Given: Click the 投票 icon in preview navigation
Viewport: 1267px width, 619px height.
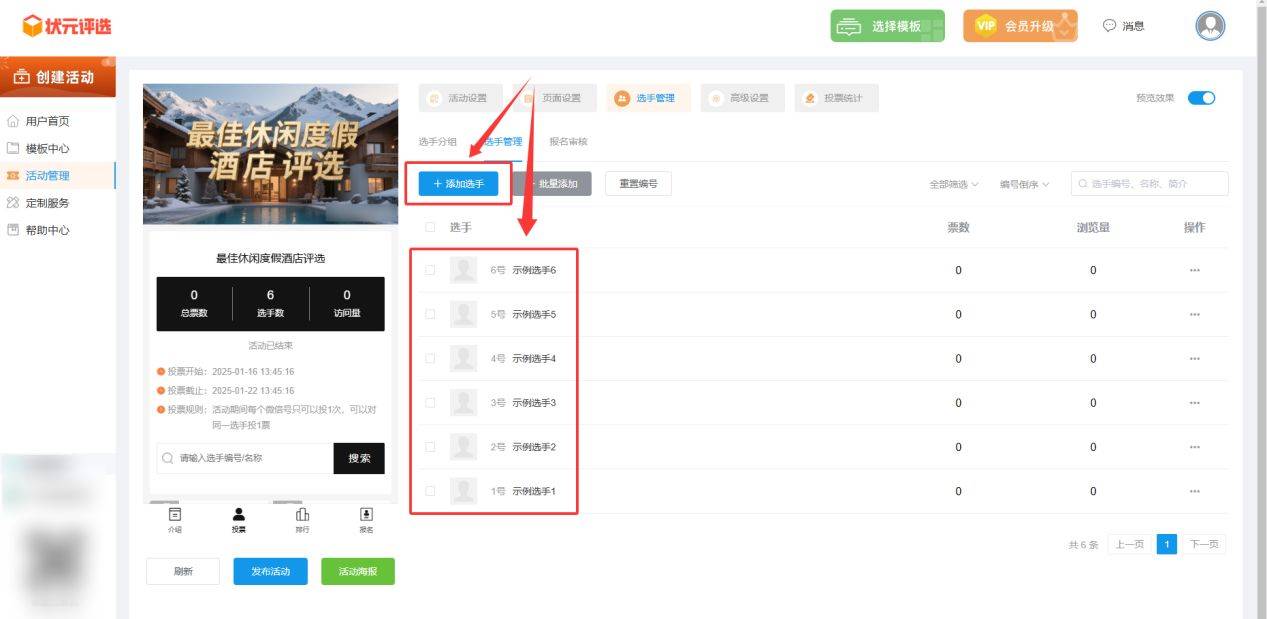Looking at the screenshot, I should click(239, 518).
